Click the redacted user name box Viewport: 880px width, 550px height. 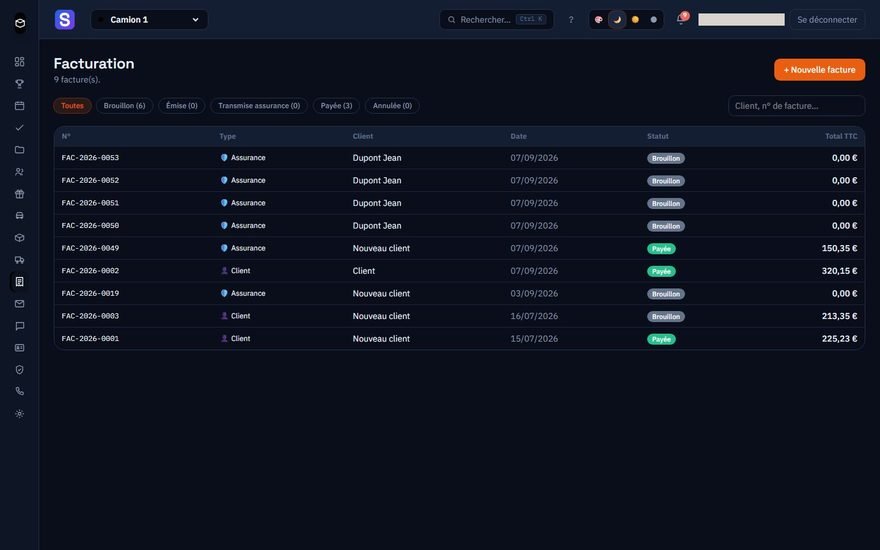[741, 20]
